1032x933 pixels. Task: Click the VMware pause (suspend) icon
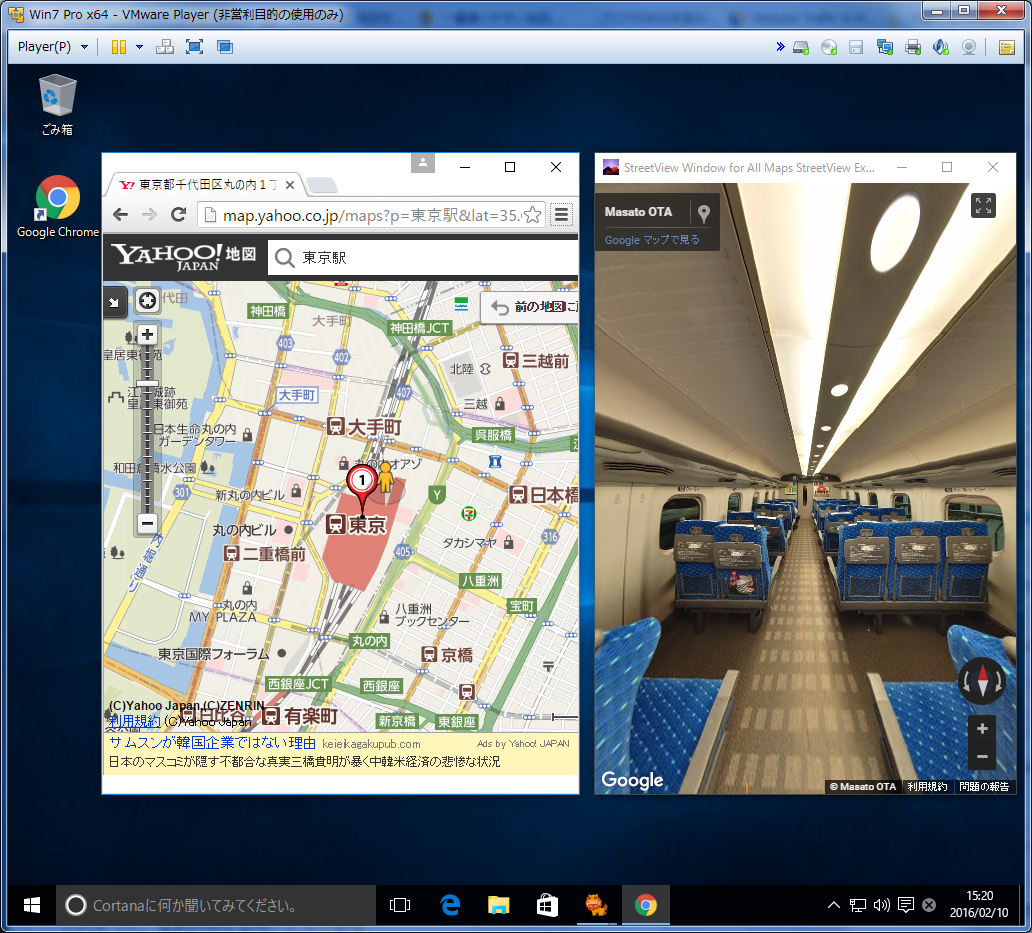tap(118, 47)
